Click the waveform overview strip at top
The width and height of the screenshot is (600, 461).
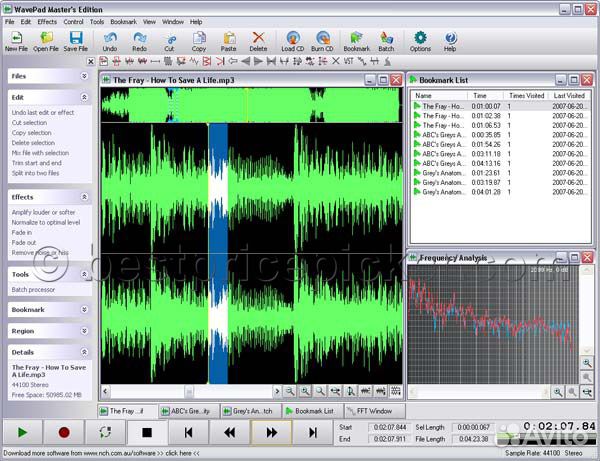pyautogui.click(x=250, y=105)
